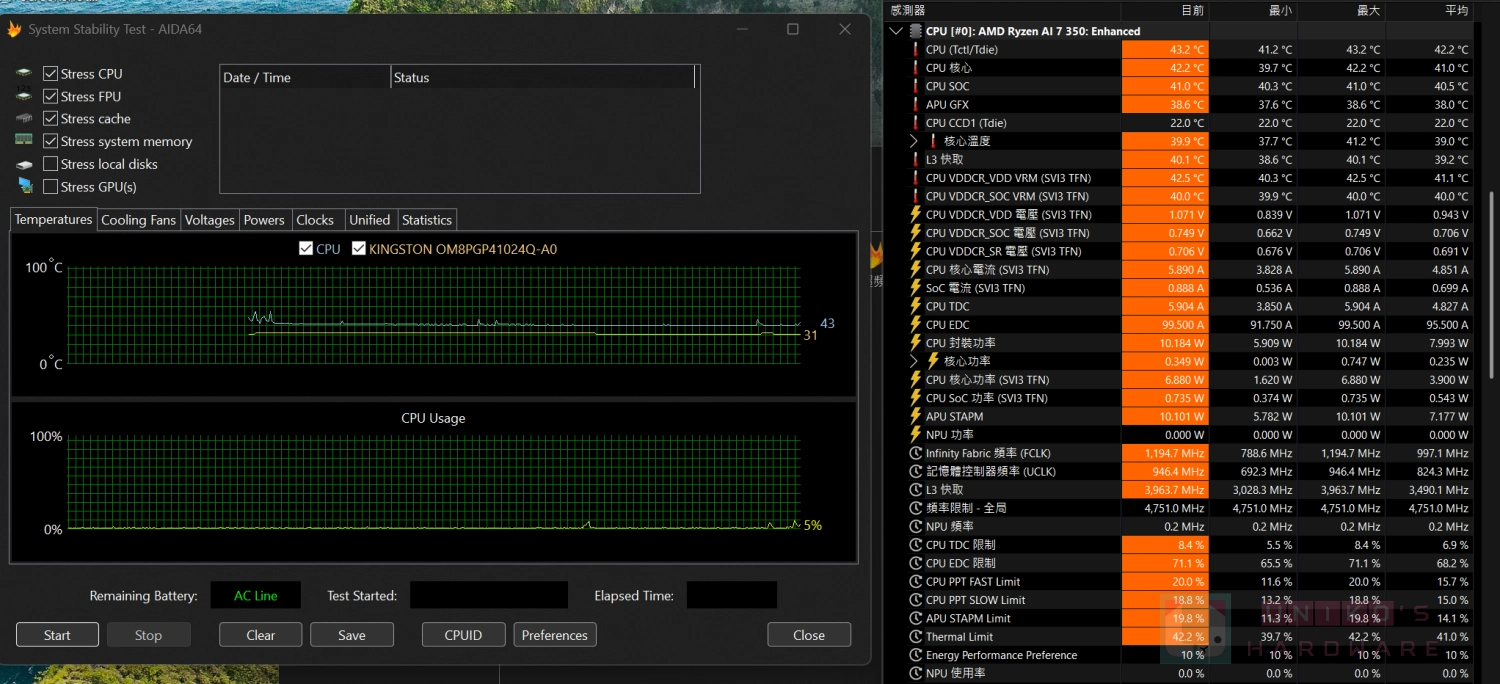Collapse the CPU [#0] AMD Ryzen AI 7 350 group
Viewport: 1500px width, 684px height.
pos(896,31)
